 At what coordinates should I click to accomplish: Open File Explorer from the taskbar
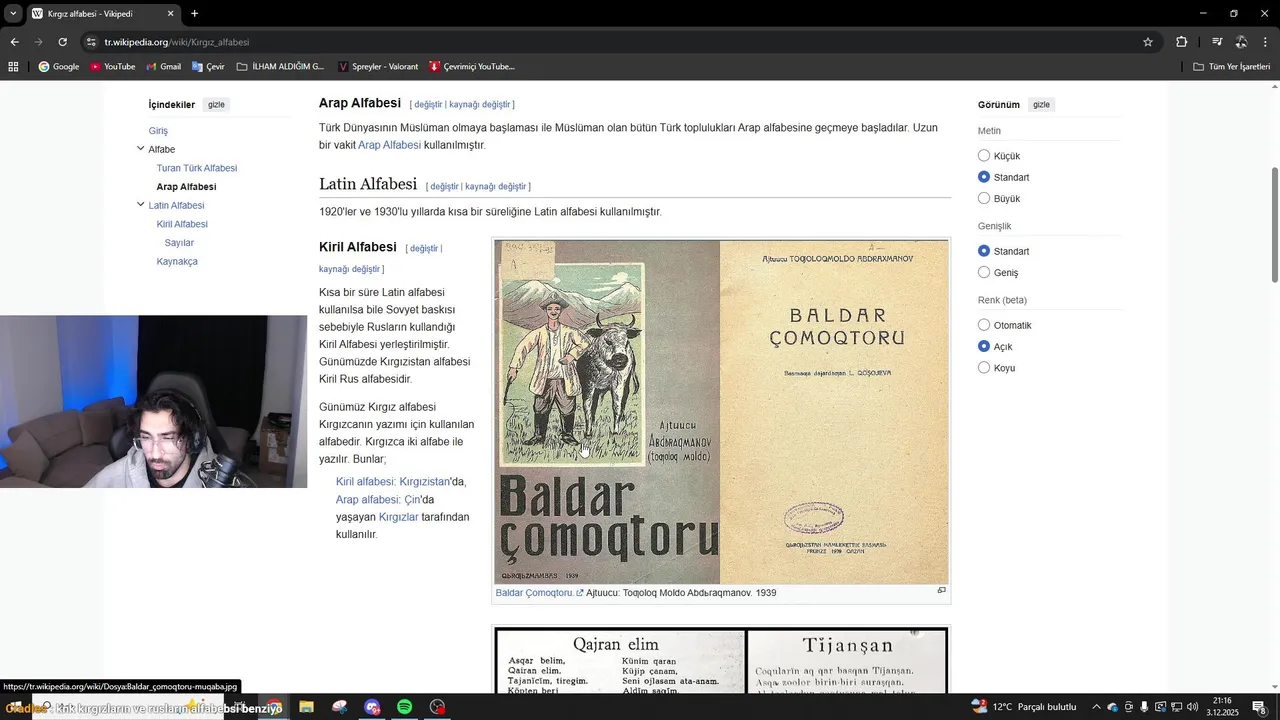tap(306, 707)
